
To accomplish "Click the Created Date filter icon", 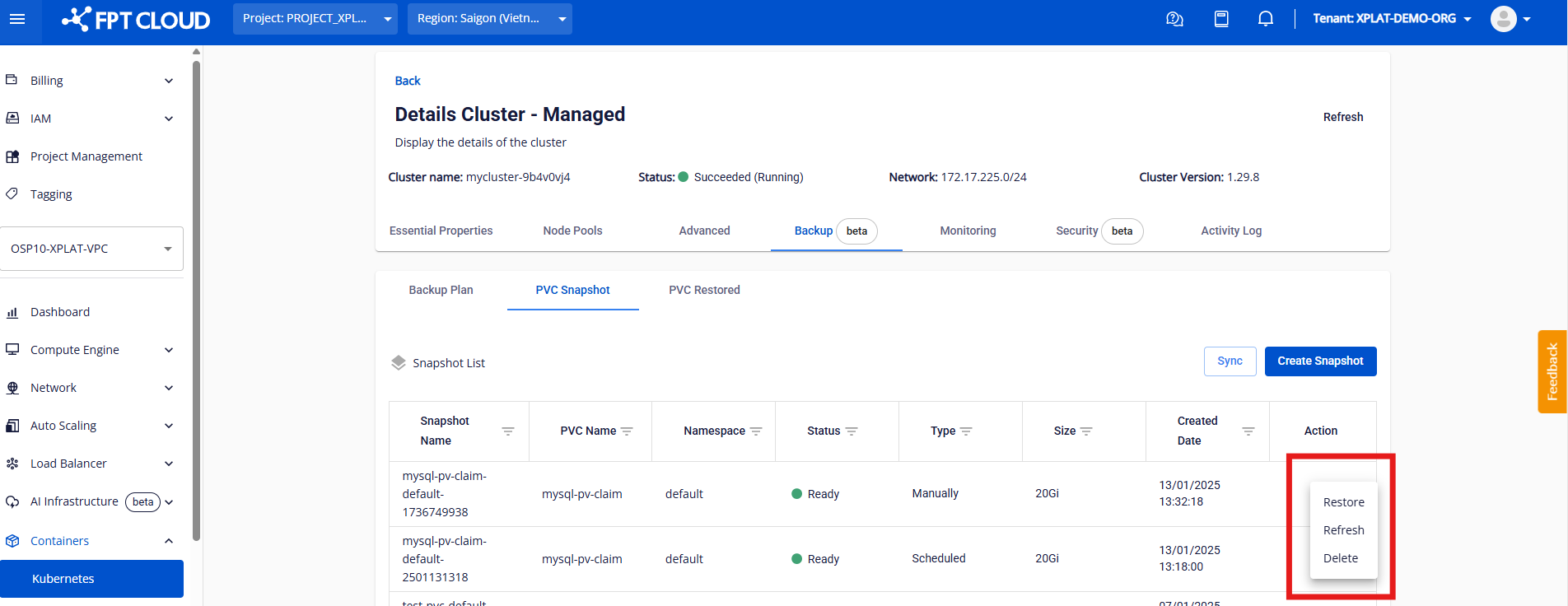I will click(x=1248, y=431).
